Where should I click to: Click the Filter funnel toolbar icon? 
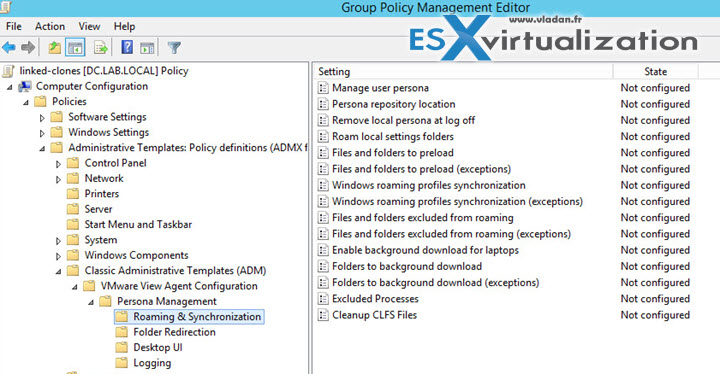click(174, 47)
